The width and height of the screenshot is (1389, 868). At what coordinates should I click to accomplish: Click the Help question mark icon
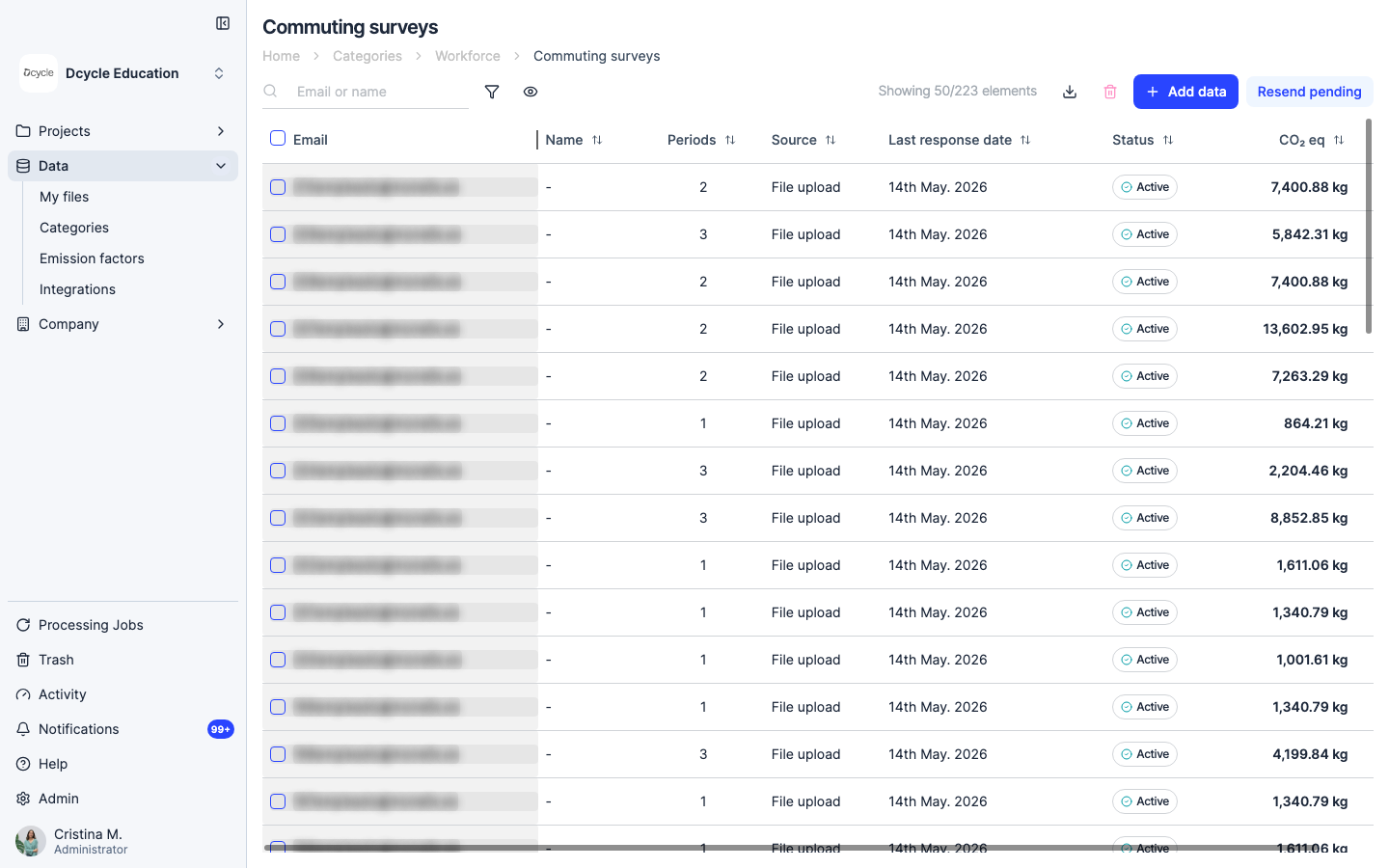coord(23,764)
